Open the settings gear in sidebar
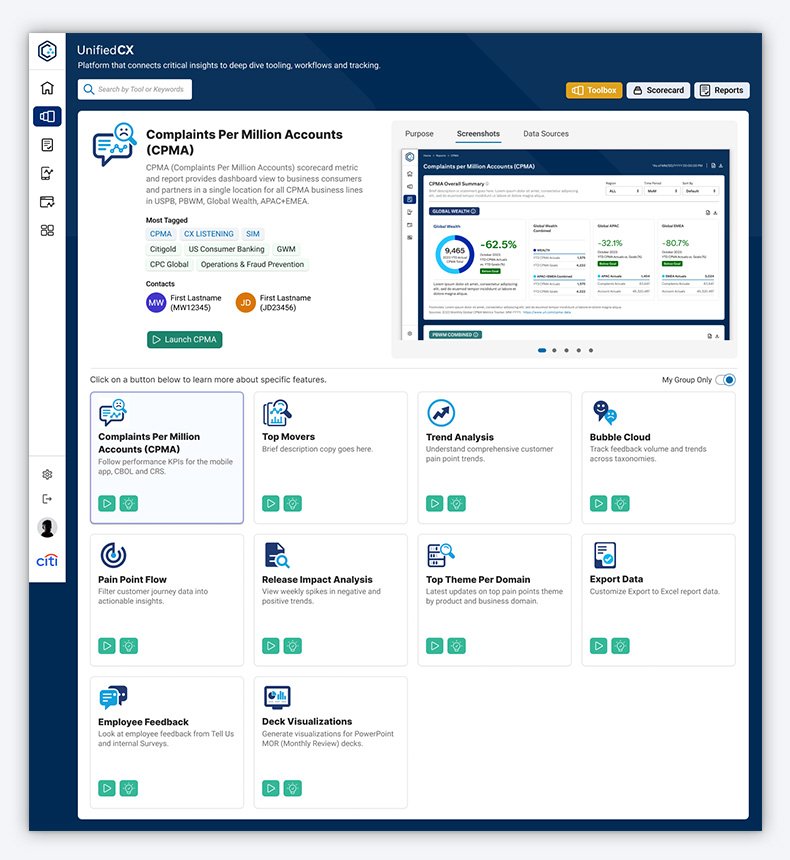790x860 pixels. (x=47, y=474)
